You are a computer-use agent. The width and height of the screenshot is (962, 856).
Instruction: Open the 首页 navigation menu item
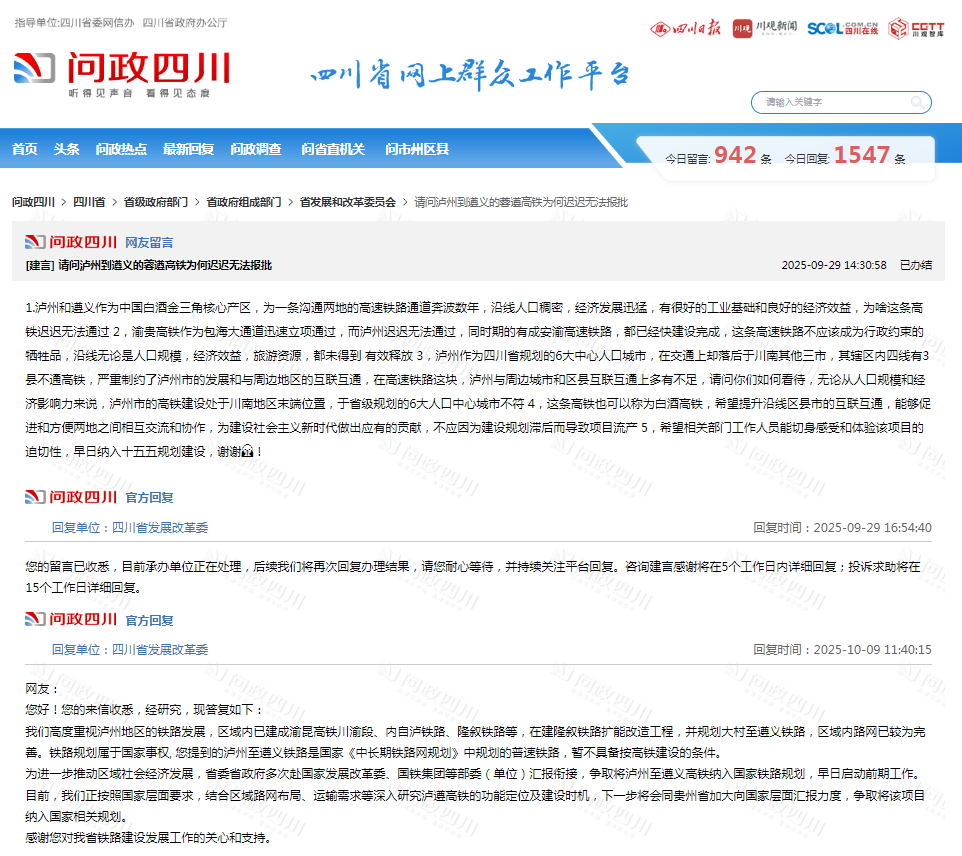[23, 148]
